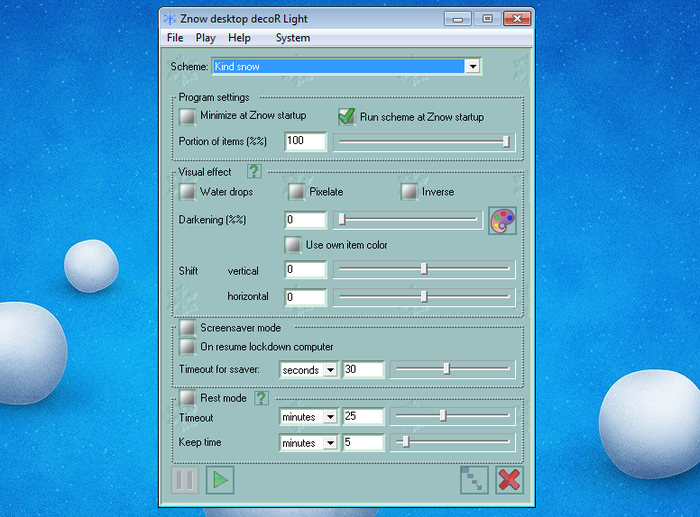Click the compact window shrink icon
The width and height of the screenshot is (700, 517).
474,480
